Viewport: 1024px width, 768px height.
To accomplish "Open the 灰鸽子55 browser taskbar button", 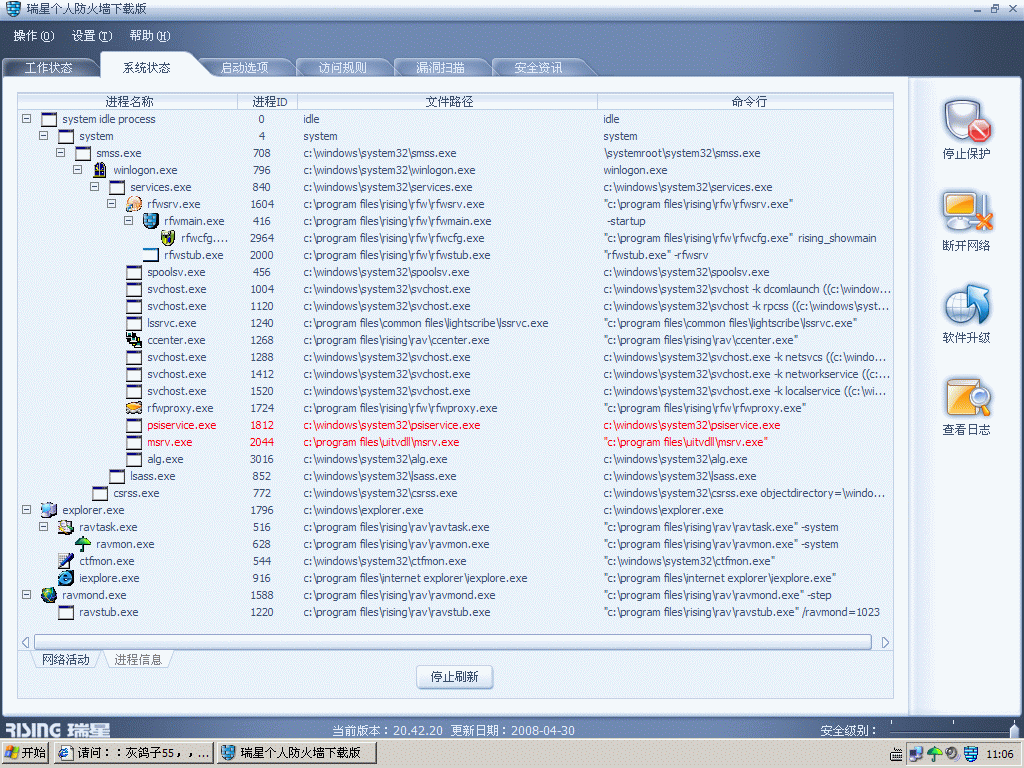I will click(134, 753).
